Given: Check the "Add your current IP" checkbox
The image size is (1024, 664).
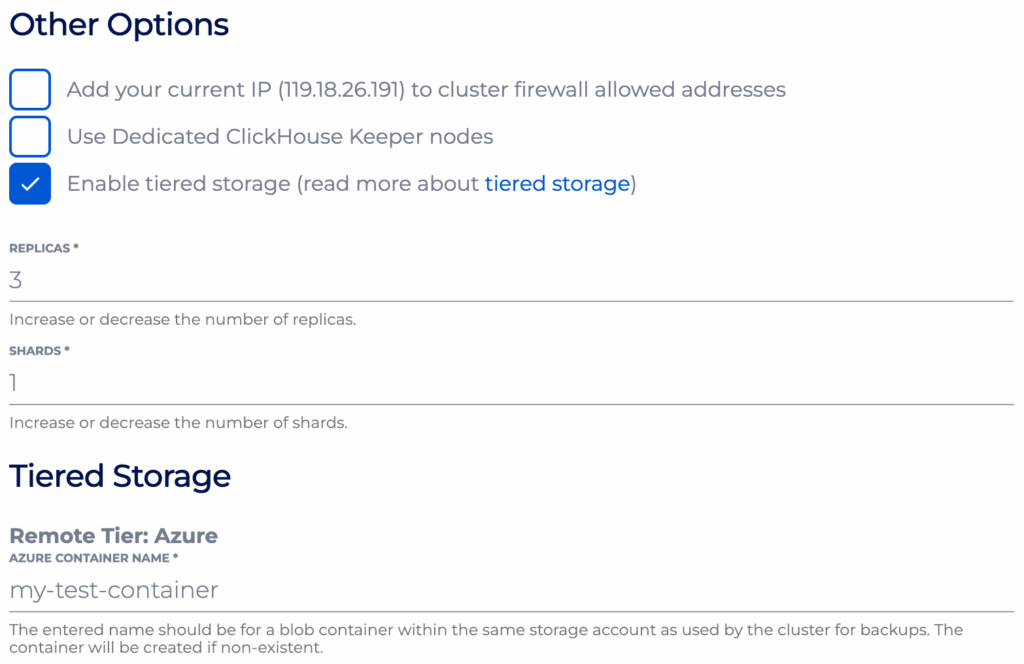Looking at the screenshot, I should tap(30, 90).
